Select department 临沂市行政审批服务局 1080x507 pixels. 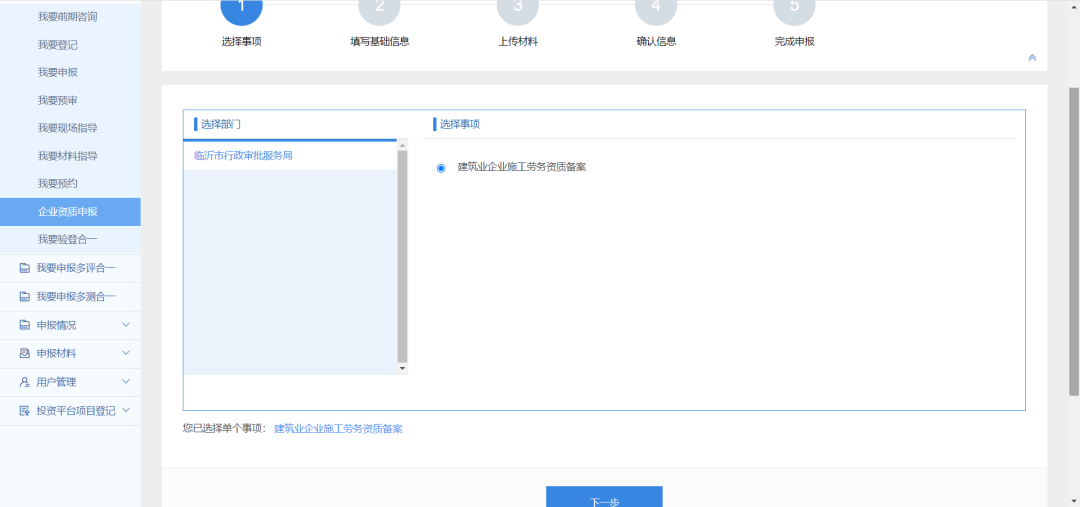[x=243, y=156]
